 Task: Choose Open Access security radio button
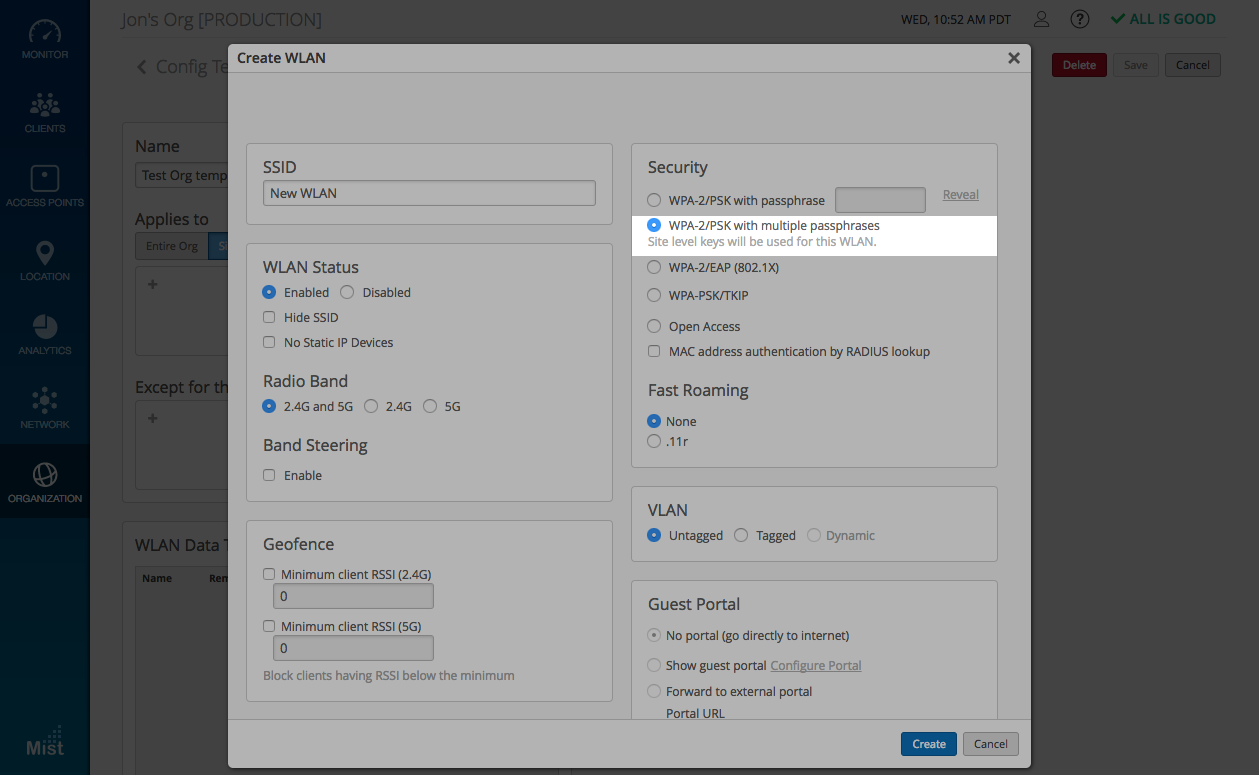[654, 326]
